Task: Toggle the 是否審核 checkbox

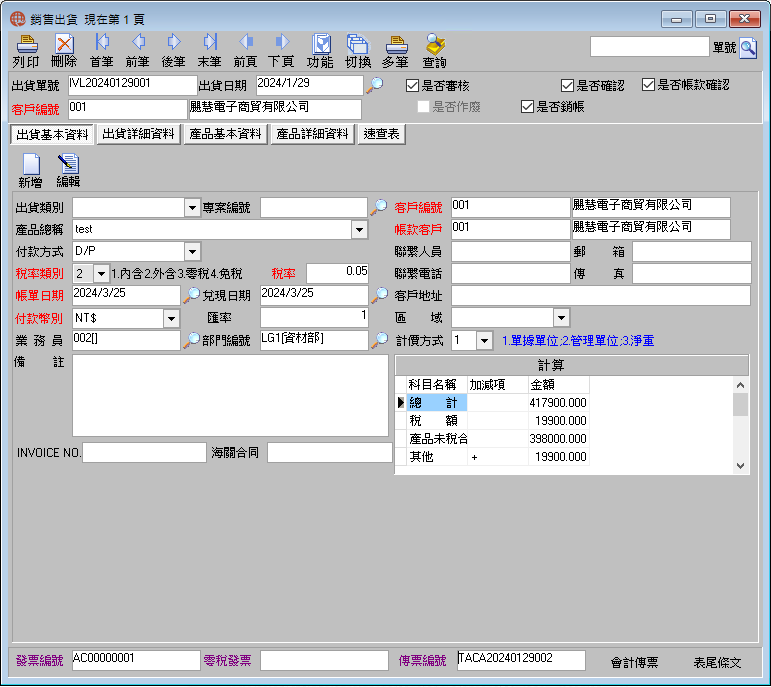Action: tap(412, 86)
